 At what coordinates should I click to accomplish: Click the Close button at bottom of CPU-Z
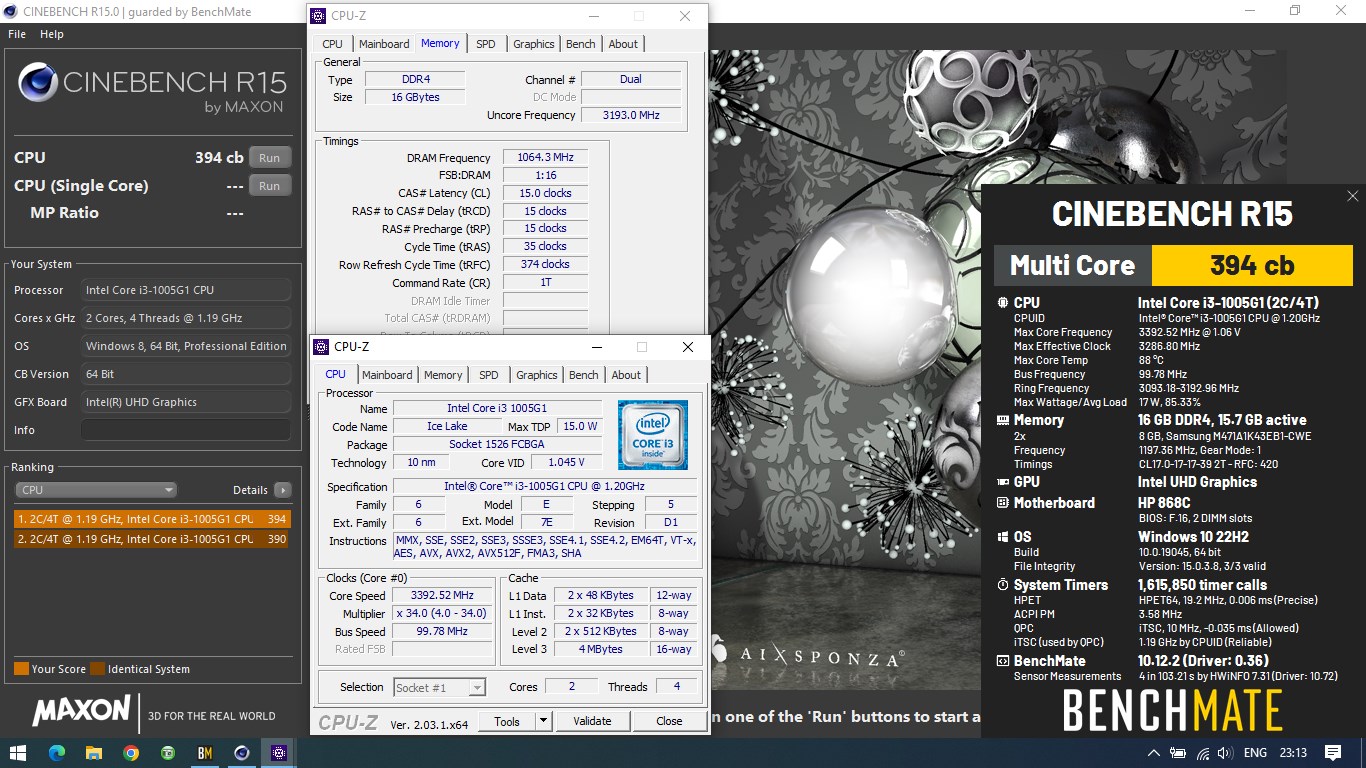pos(669,721)
